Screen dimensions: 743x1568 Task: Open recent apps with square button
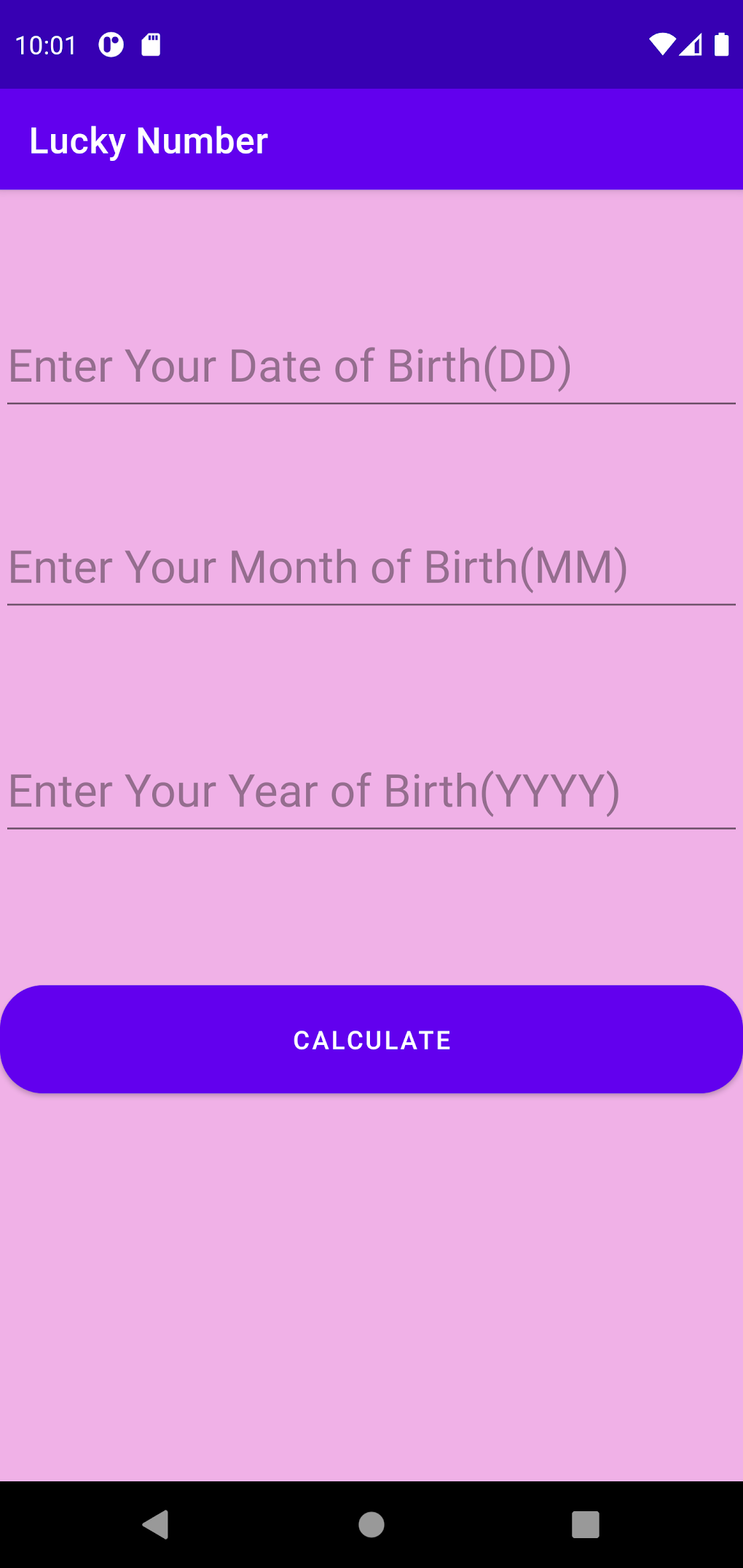(x=585, y=1524)
